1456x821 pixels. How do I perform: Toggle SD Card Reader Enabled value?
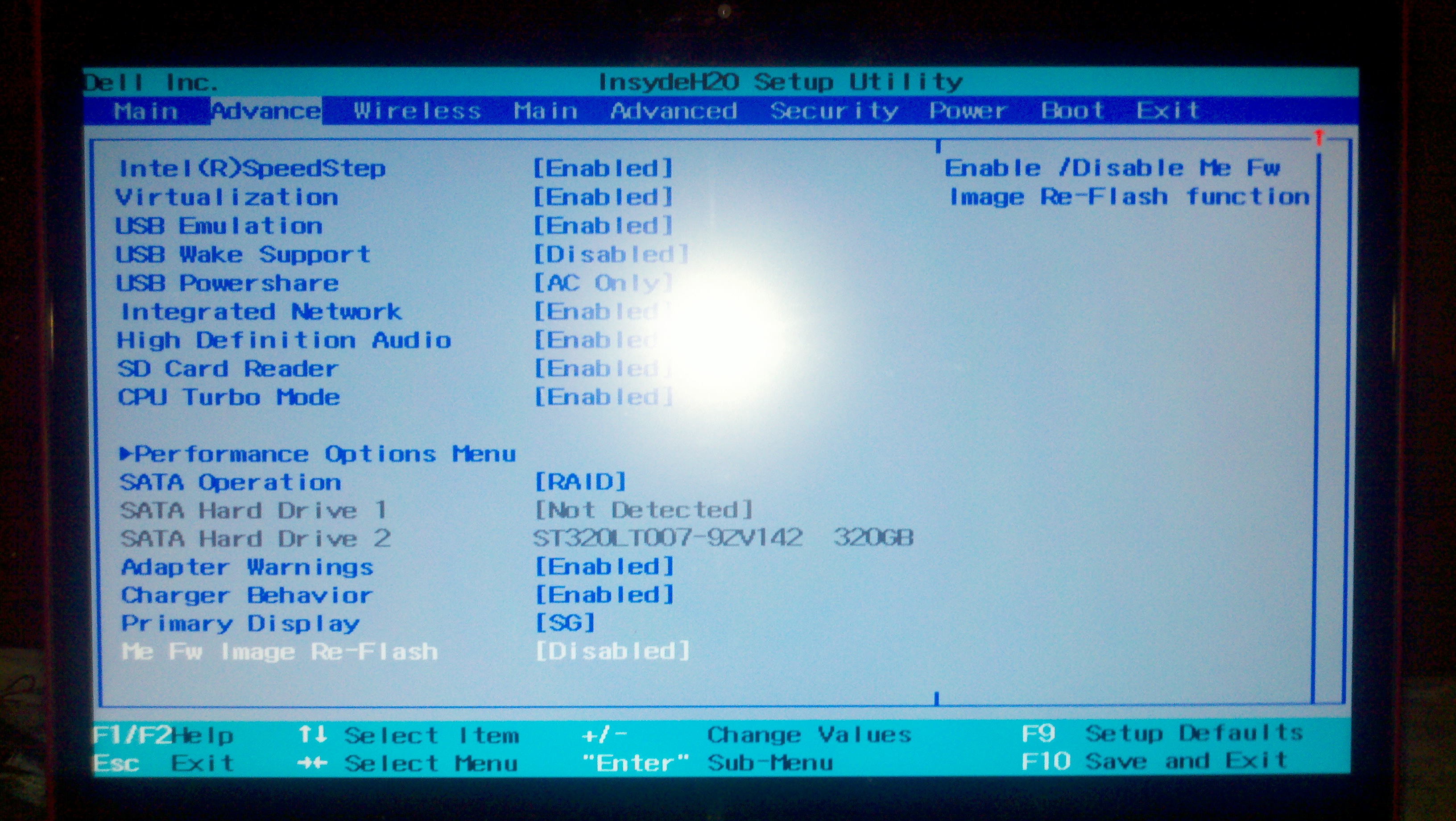pyautogui.click(x=603, y=369)
